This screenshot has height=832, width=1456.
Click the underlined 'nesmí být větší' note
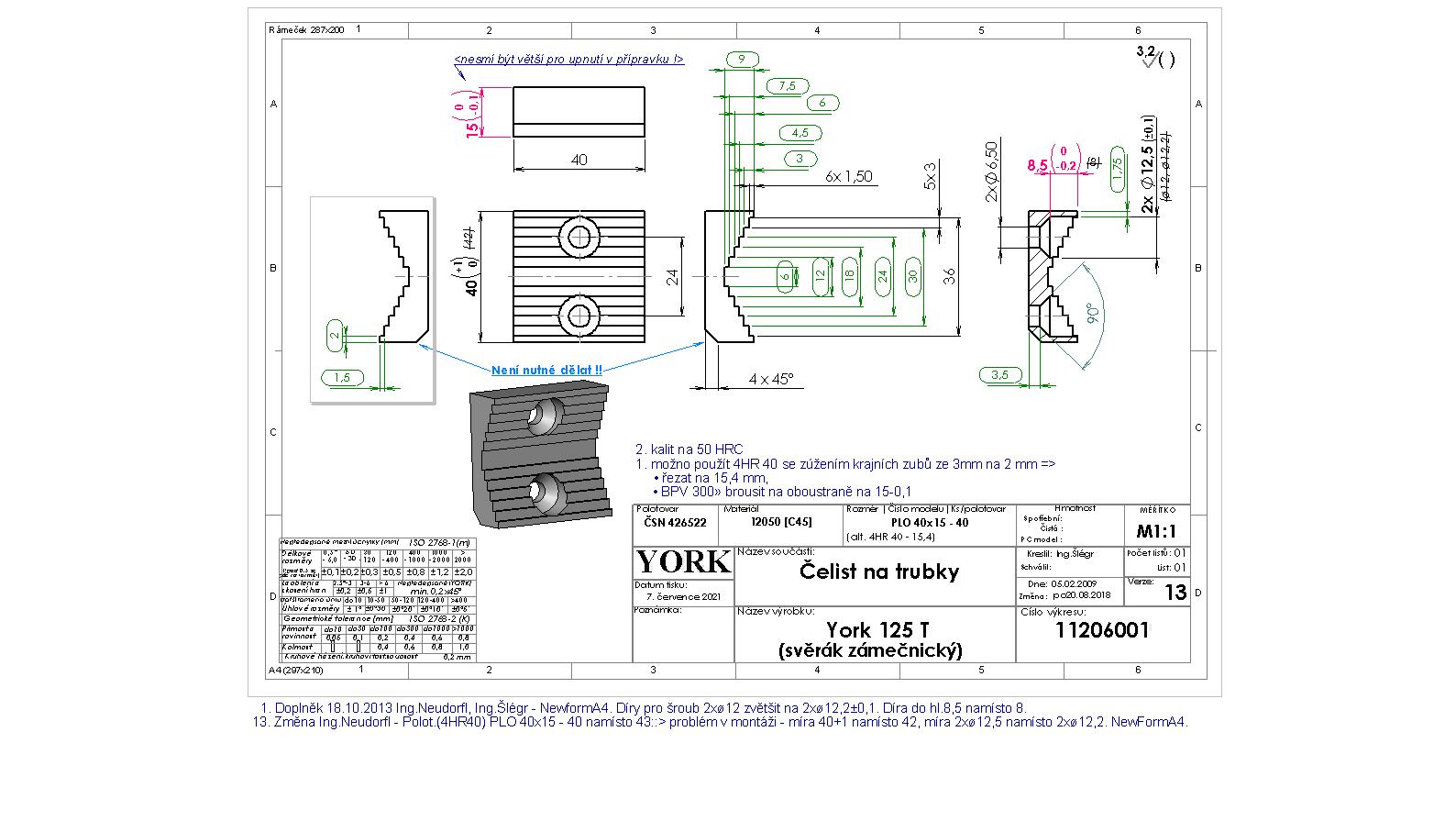568,60
